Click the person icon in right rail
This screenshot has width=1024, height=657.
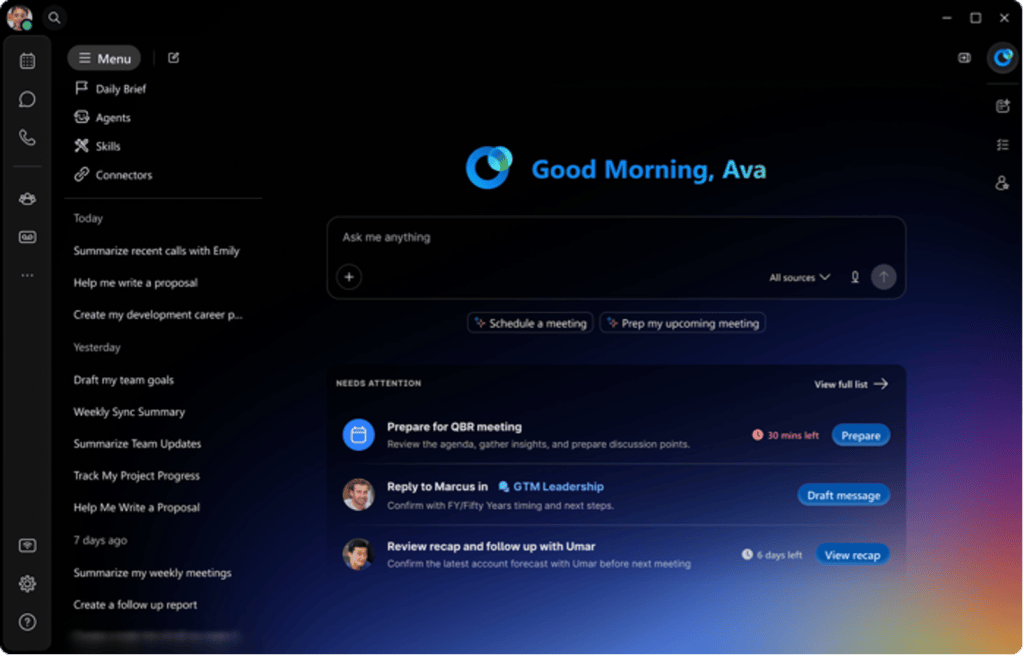click(x=1002, y=183)
